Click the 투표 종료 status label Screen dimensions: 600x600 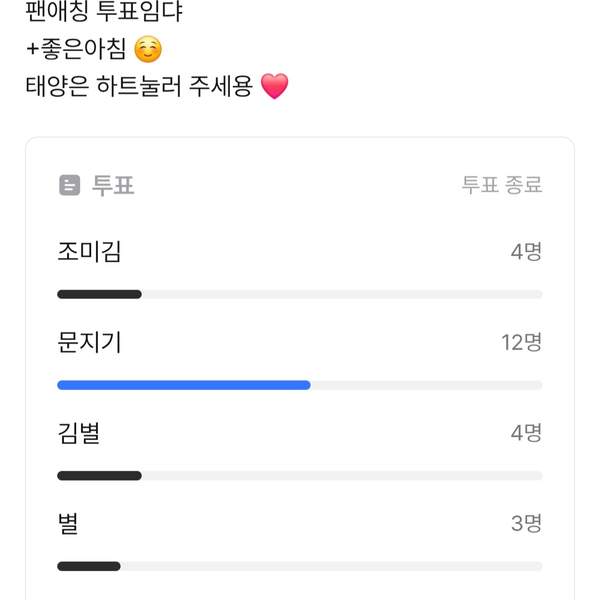click(502, 186)
